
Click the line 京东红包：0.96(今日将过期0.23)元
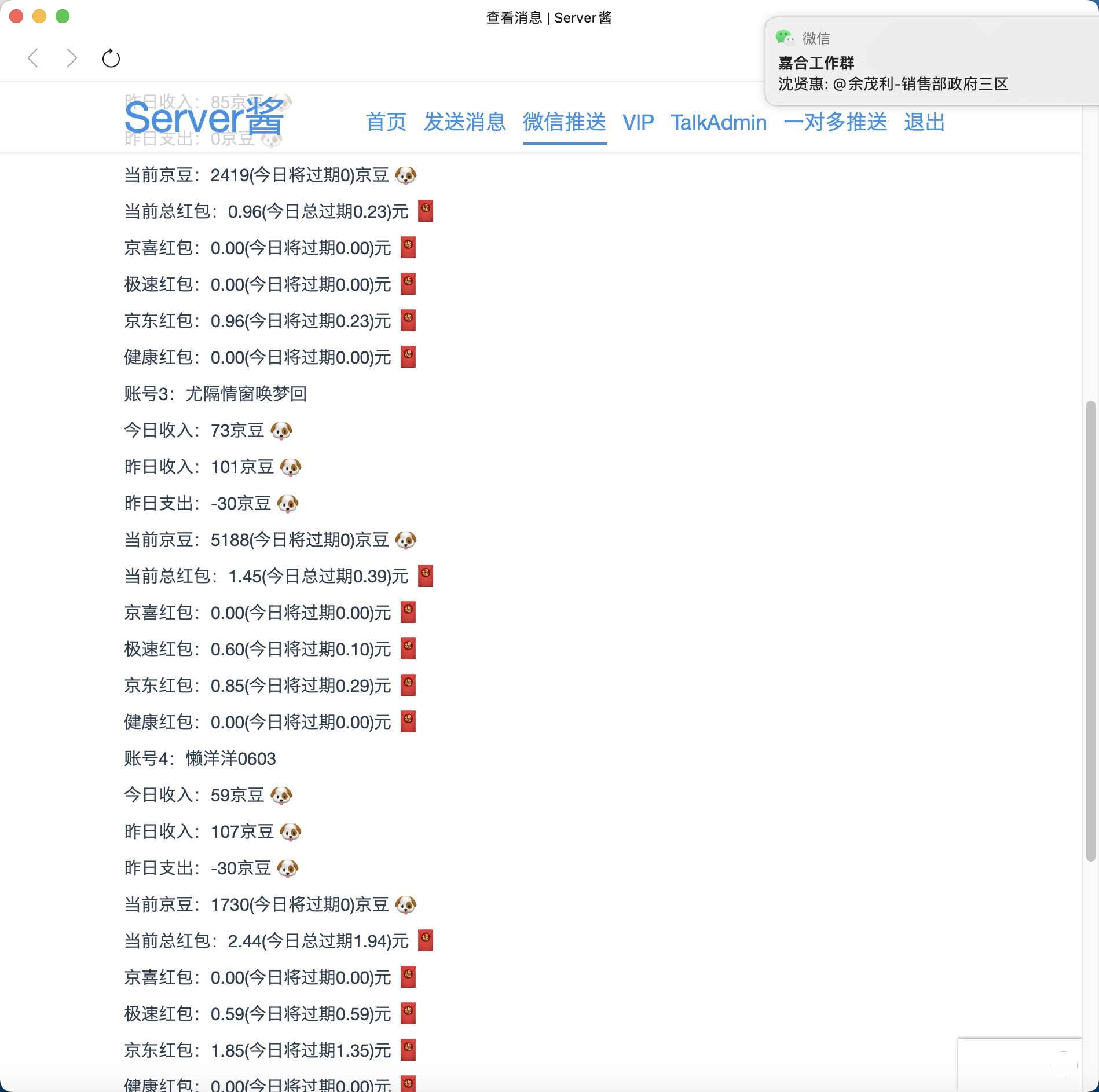click(x=270, y=321)
